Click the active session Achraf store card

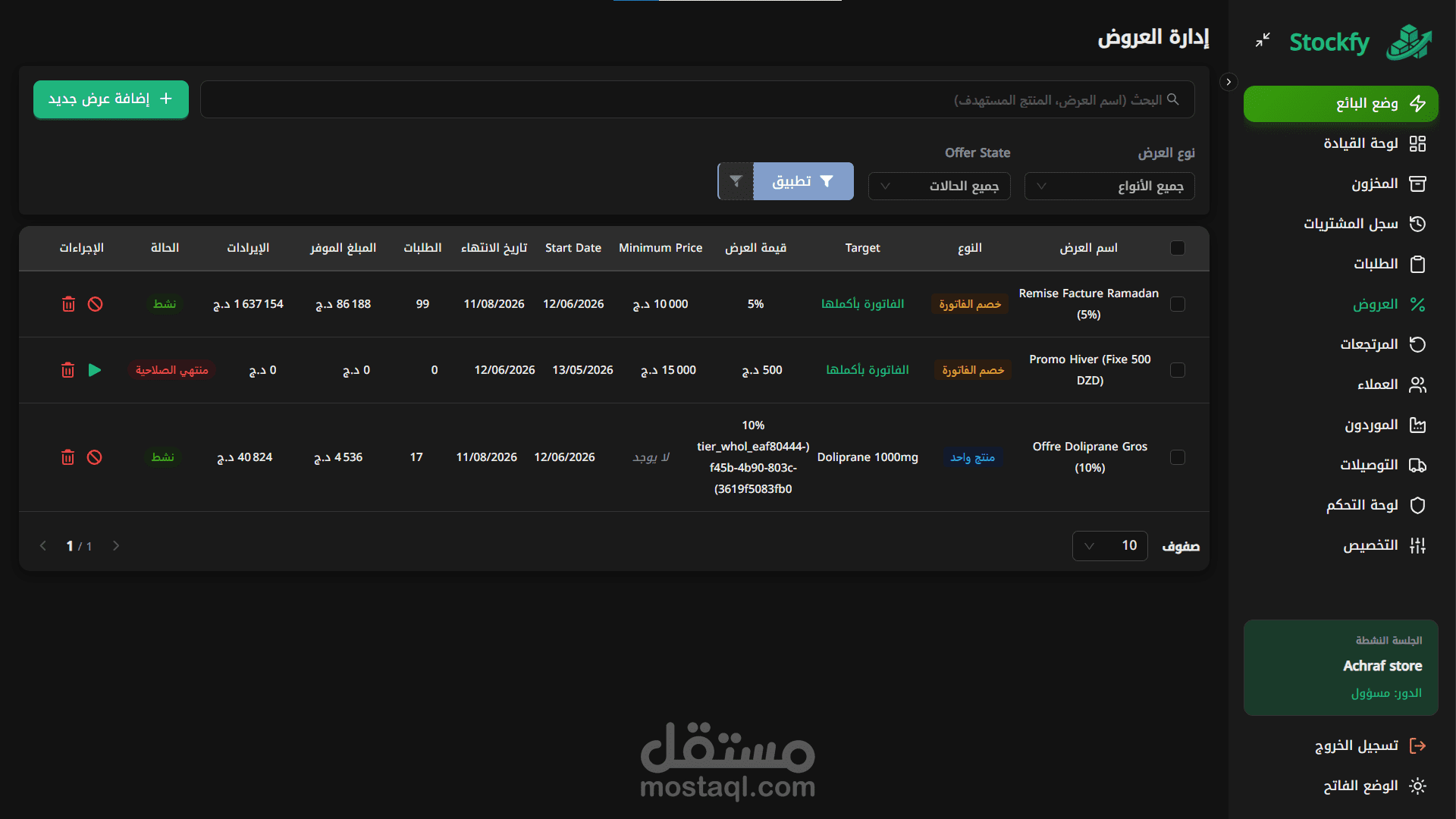1341,667
